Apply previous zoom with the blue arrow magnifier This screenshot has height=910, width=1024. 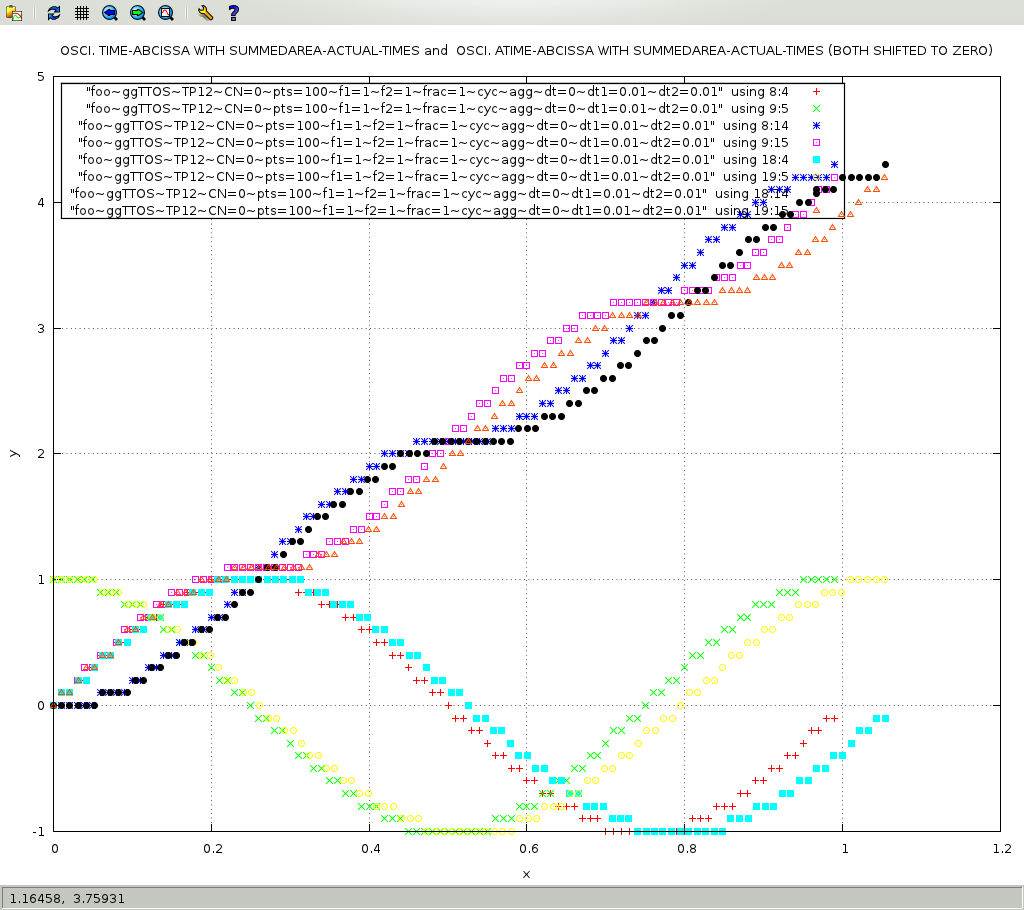point(109,13)
